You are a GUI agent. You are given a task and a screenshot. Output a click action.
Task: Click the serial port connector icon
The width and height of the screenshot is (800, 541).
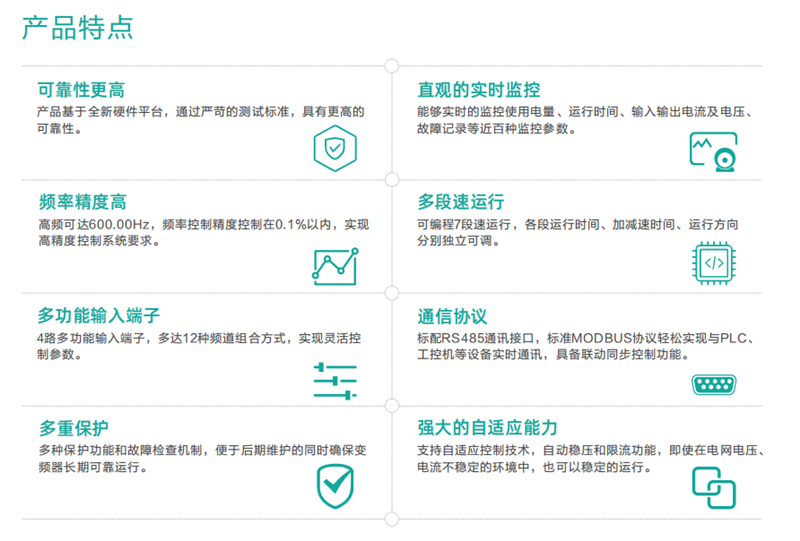click(713, 385)
